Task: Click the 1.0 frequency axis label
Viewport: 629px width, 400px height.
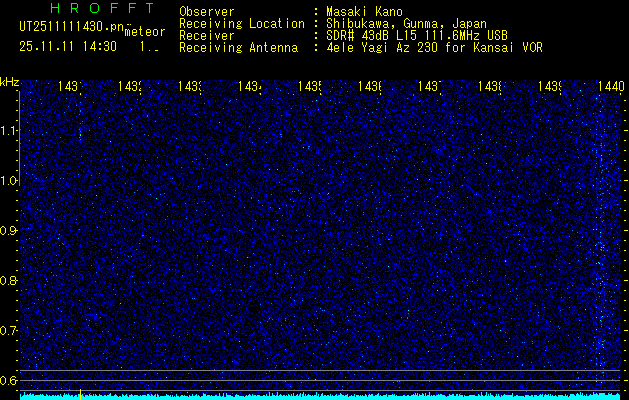Action: click(x=10, y=181)
